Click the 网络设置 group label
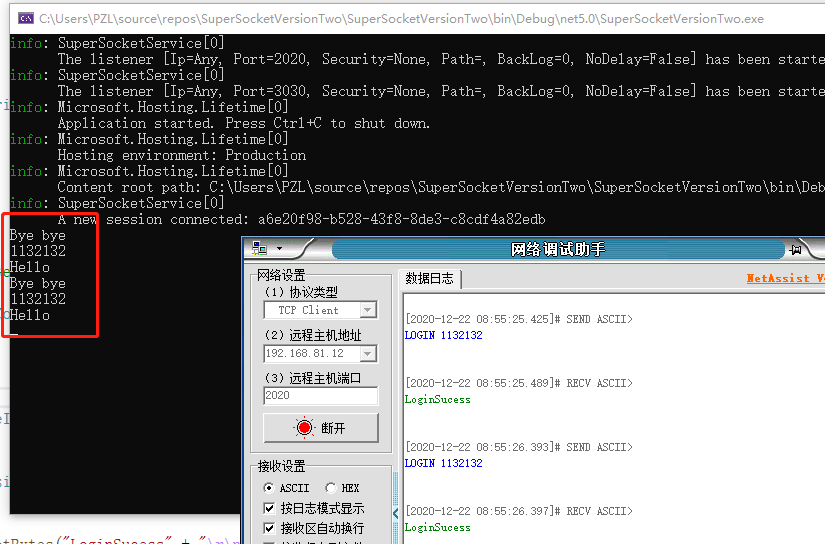Screen dimensions: 825x544 click(x=281, y=275)
